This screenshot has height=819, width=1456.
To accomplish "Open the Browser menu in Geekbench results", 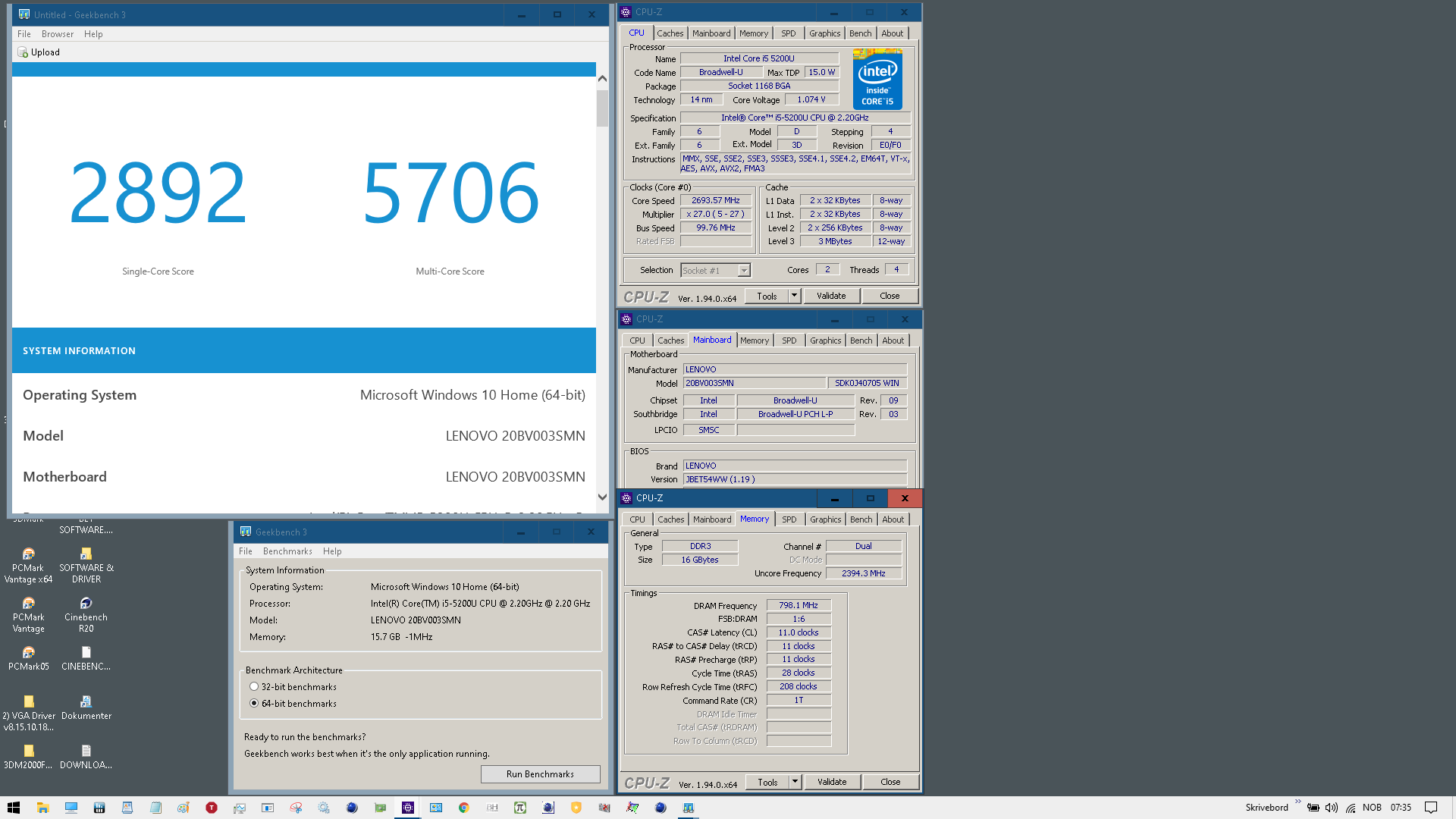I will click(58, 34).
